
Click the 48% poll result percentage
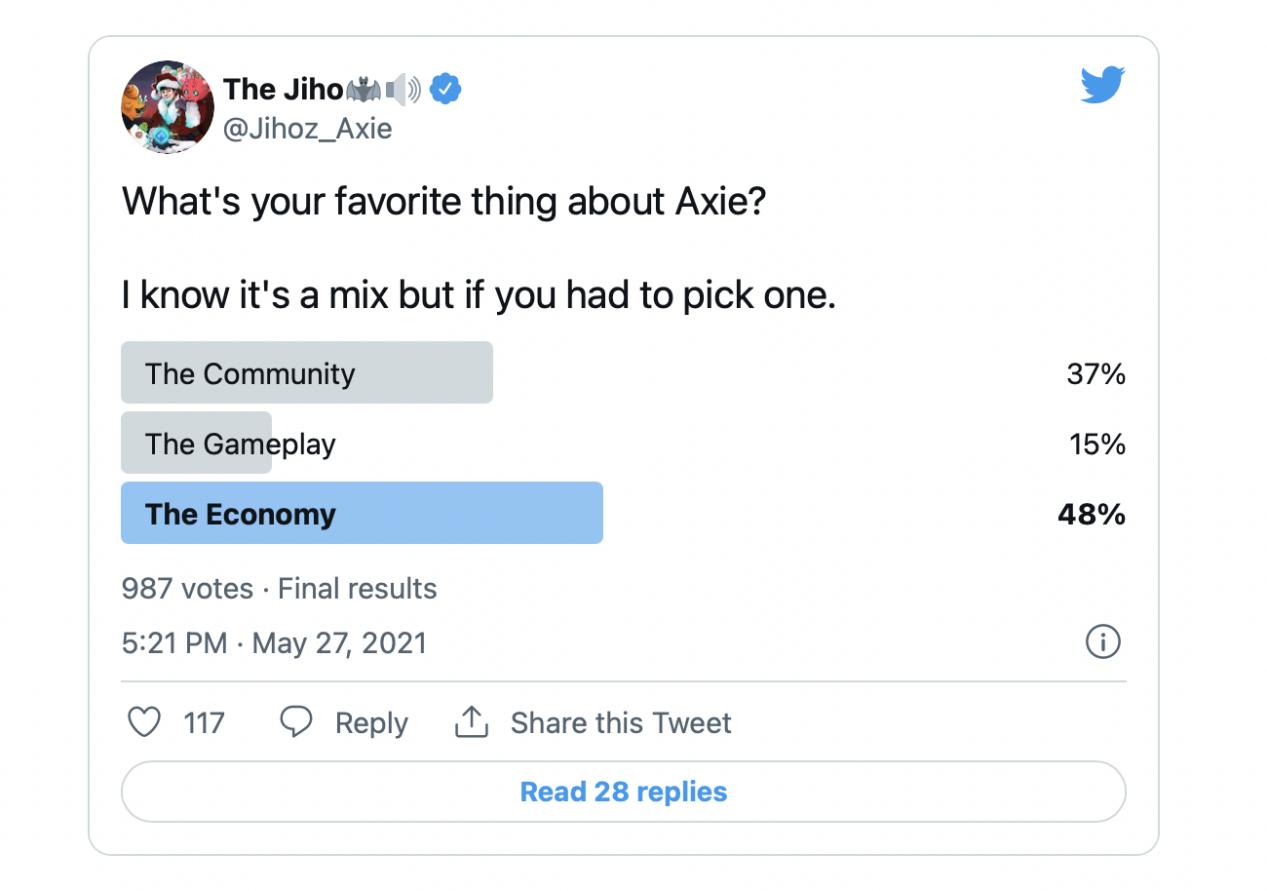pos(1091,514)
